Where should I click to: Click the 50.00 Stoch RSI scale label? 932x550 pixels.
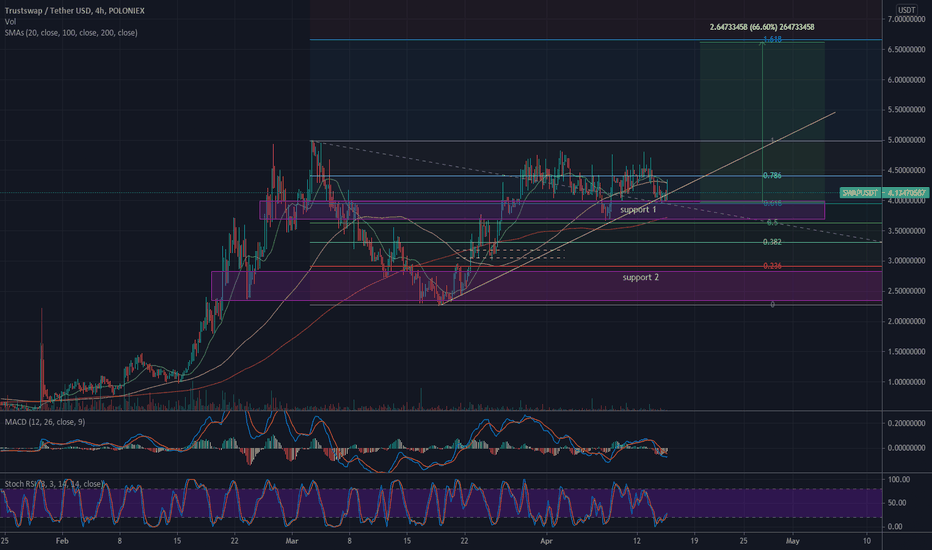tap(899, 503)
